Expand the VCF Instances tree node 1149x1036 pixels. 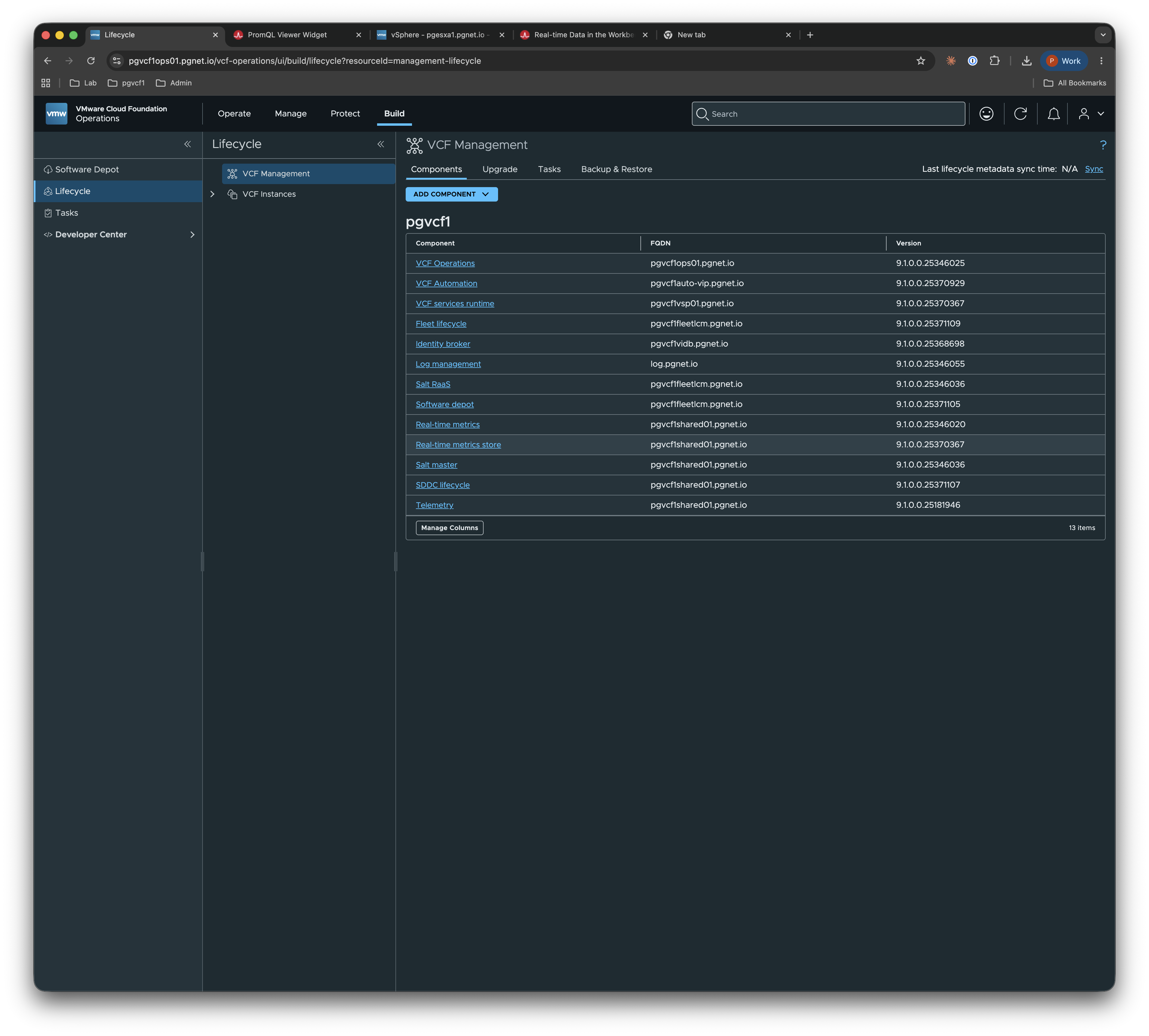(x=212, y=194)
